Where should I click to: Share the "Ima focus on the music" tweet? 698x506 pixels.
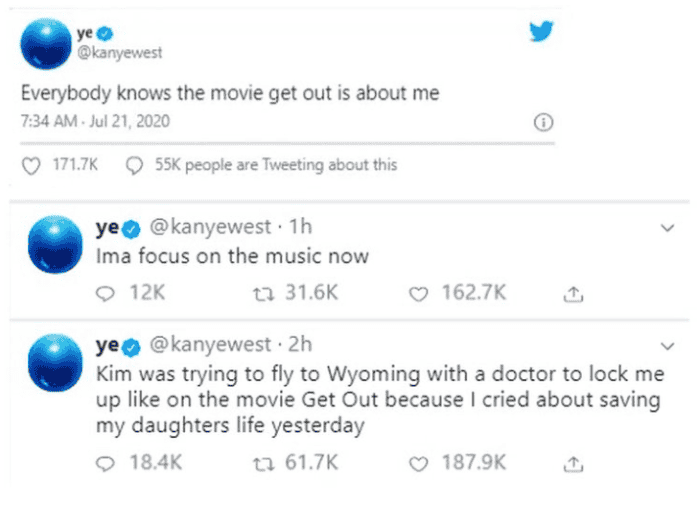[x=574, y=295]
